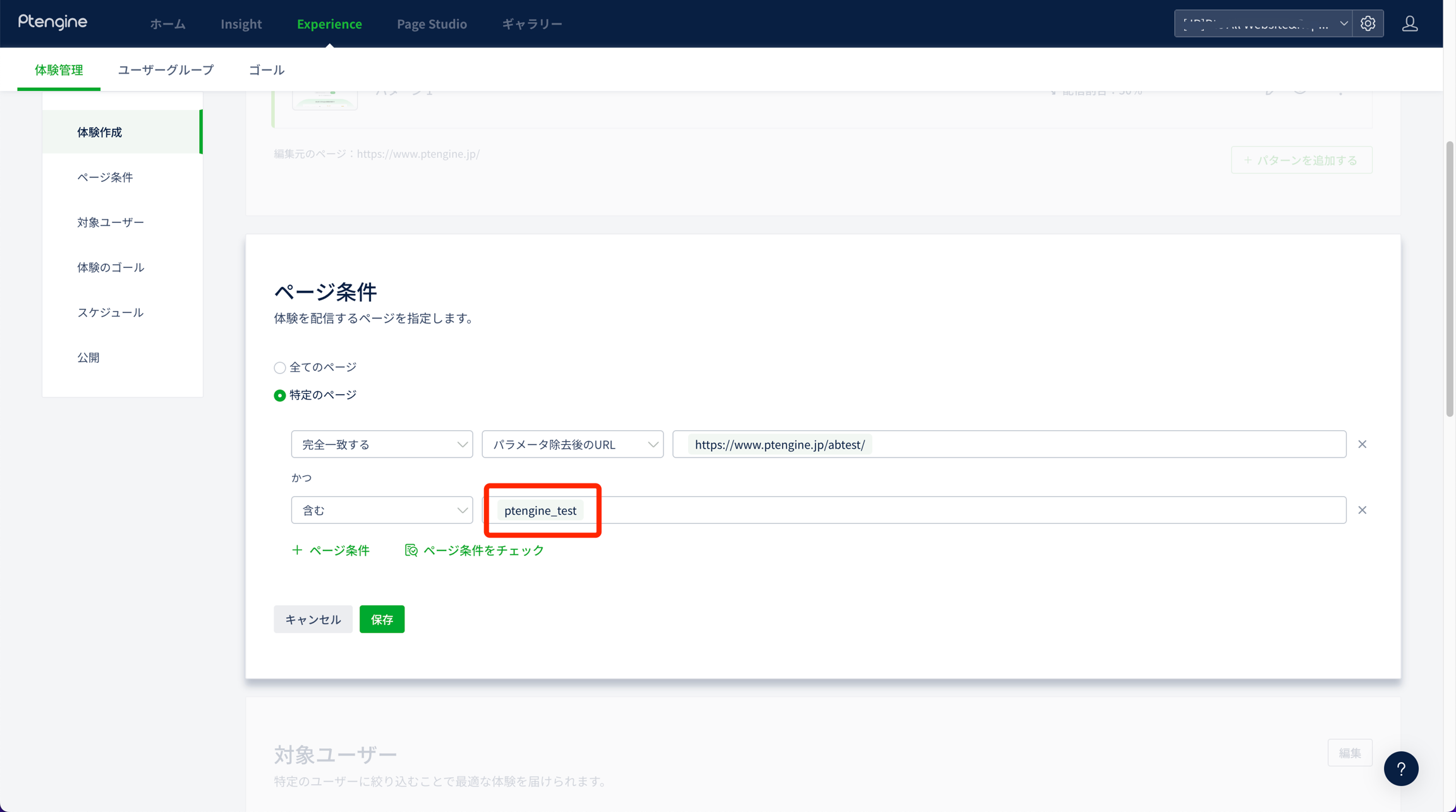Image resolution: width=1456 pixels, height=812 pixels.
Task: Remove the URL condition row with X
Action: click(x=1362, y=444)
